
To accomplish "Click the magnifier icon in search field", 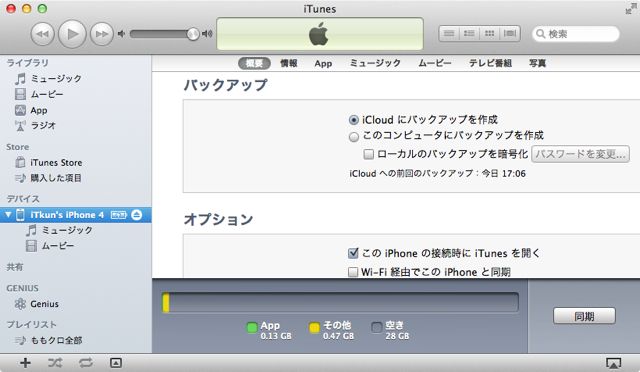I will 540,34.
